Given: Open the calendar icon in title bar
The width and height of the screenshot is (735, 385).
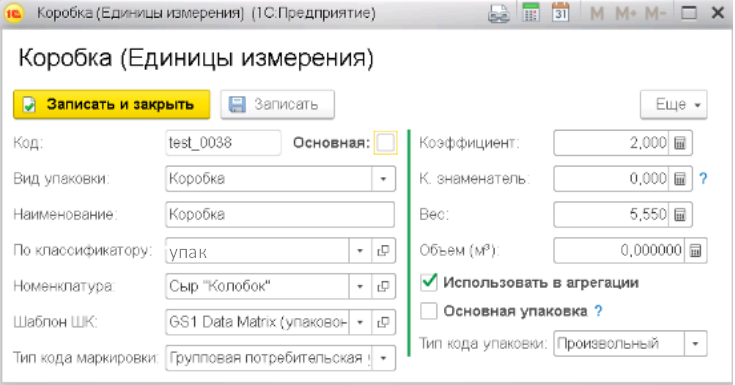Looking at the screenshot, I should click(x=560, y=13).
